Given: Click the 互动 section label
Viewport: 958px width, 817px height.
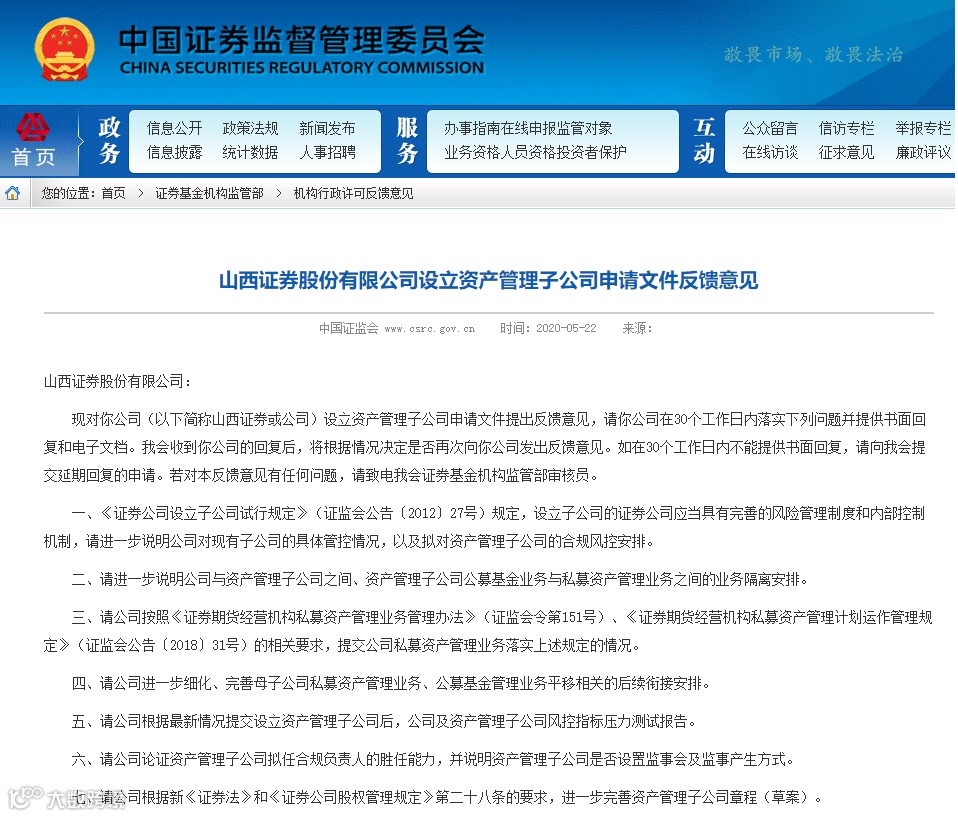Looking at the screenshot, I should click(x=704, y=141).
